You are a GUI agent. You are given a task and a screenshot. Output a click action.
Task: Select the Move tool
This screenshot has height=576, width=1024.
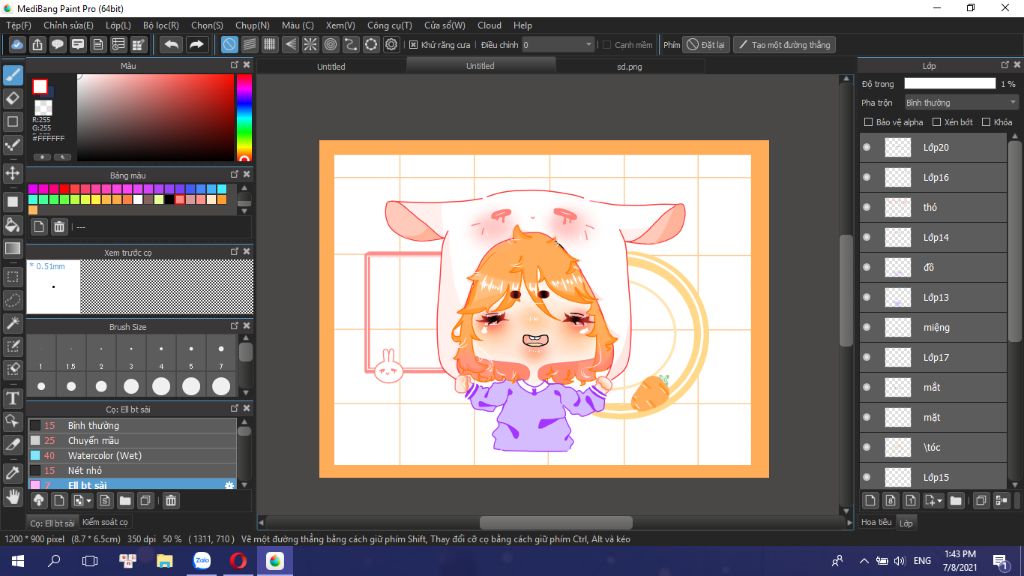[12, 173]
